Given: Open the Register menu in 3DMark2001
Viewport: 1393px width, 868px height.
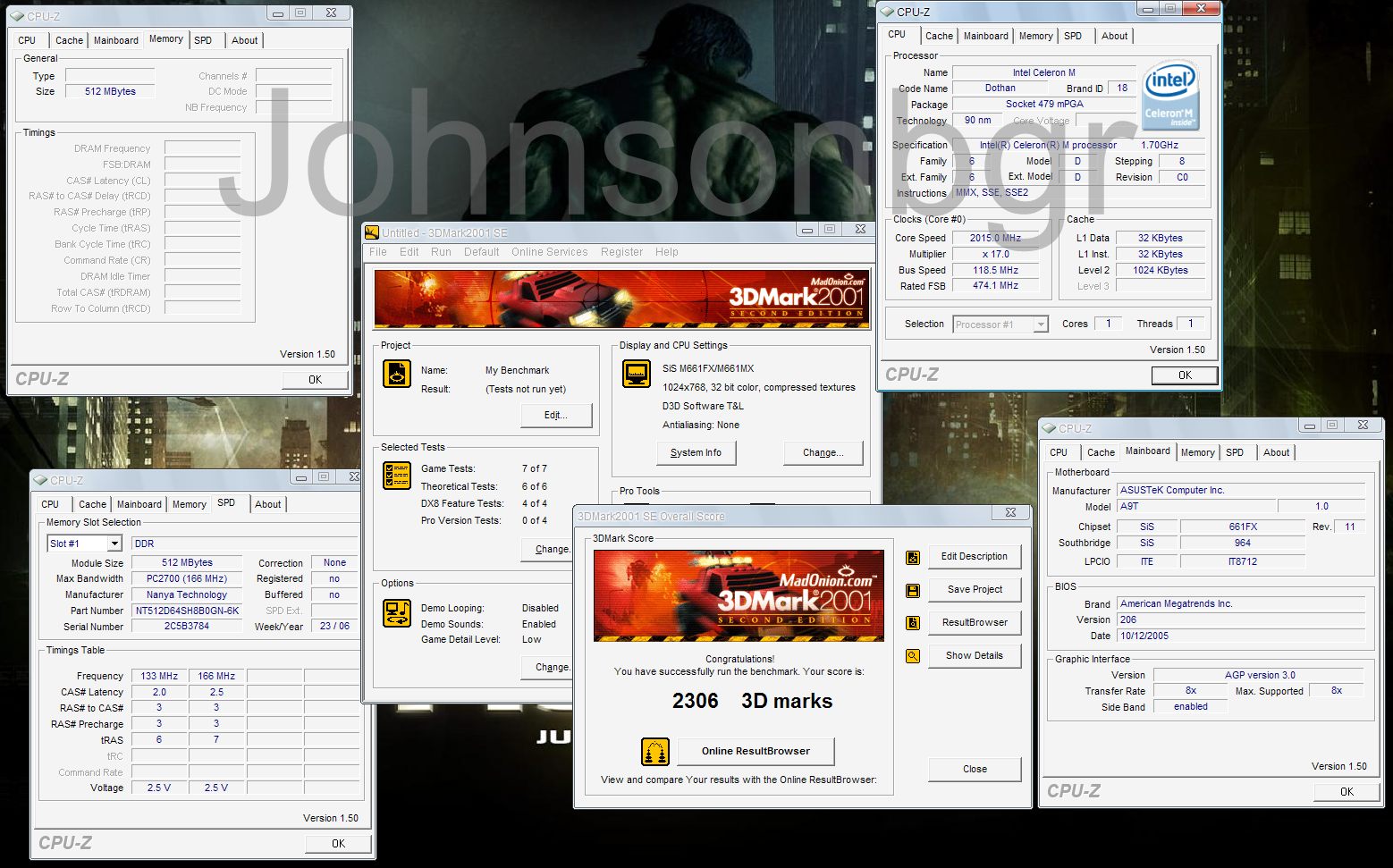Looking at the screenshot, I should click(x=622, y=252).
